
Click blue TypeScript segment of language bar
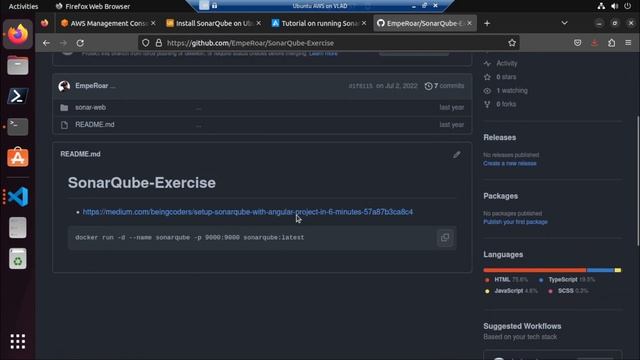(x=600, y=270)
